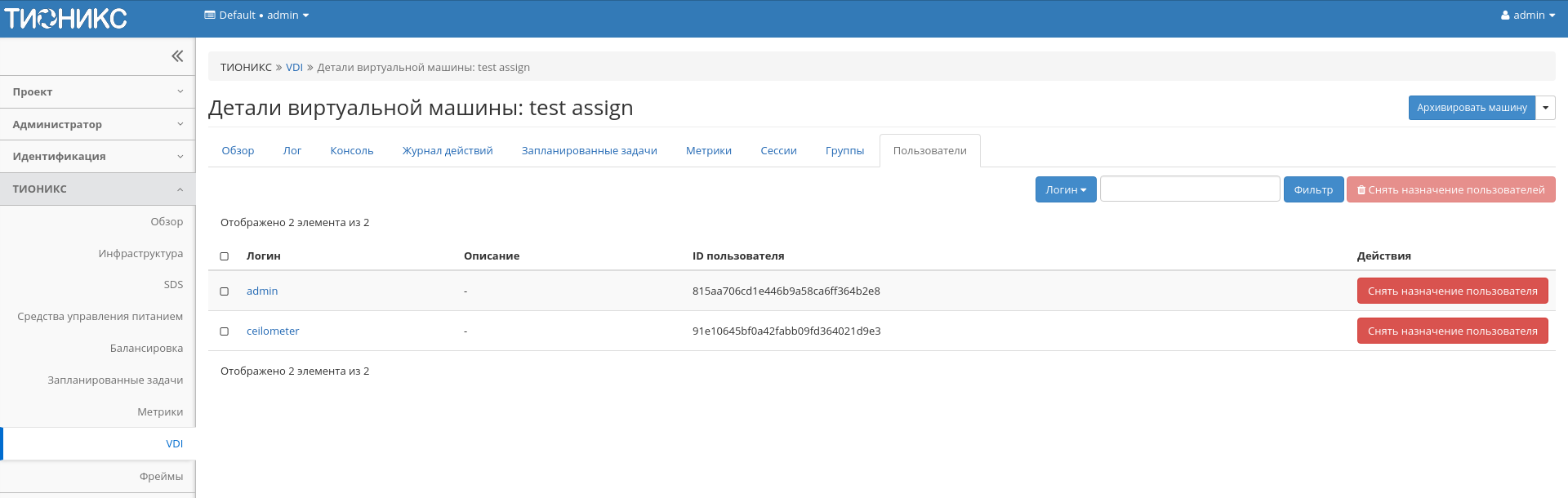Click the filter text input field
Image resolution: width=1568 pixels, height=498 pixels.
click(1189, 189)
